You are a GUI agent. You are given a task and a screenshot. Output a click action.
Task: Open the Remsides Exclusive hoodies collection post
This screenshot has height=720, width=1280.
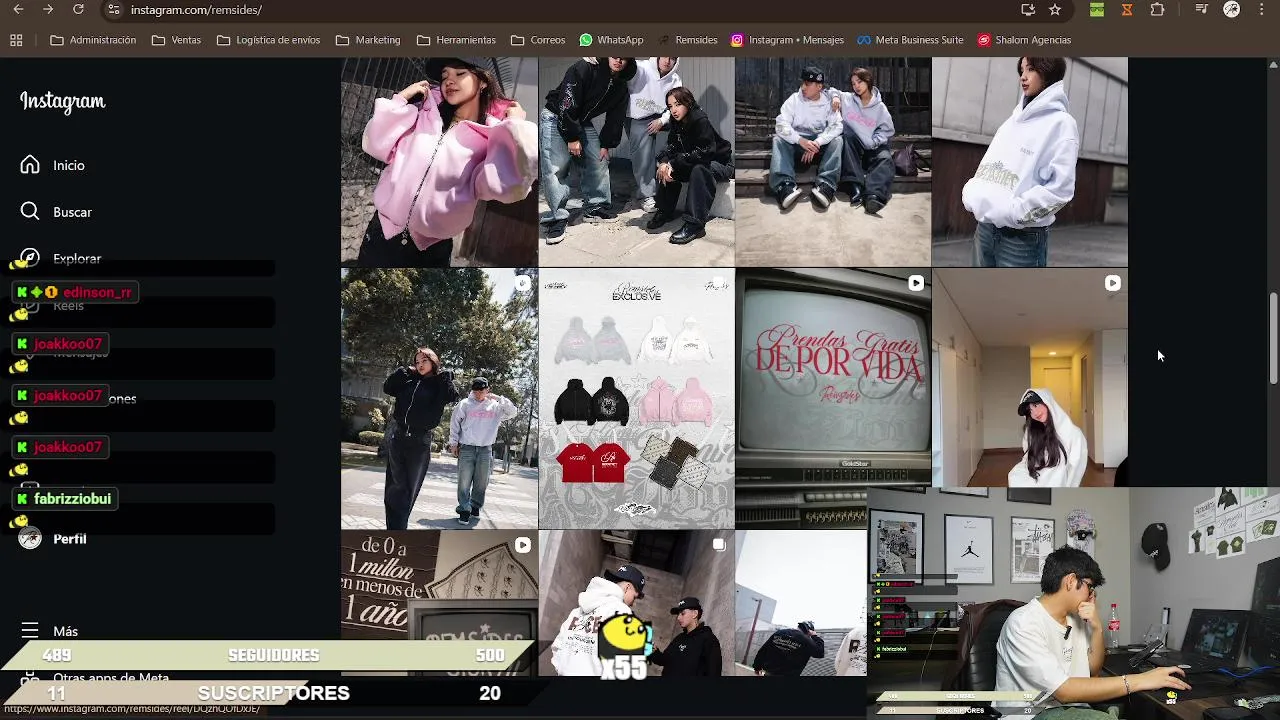pos(636,398)
